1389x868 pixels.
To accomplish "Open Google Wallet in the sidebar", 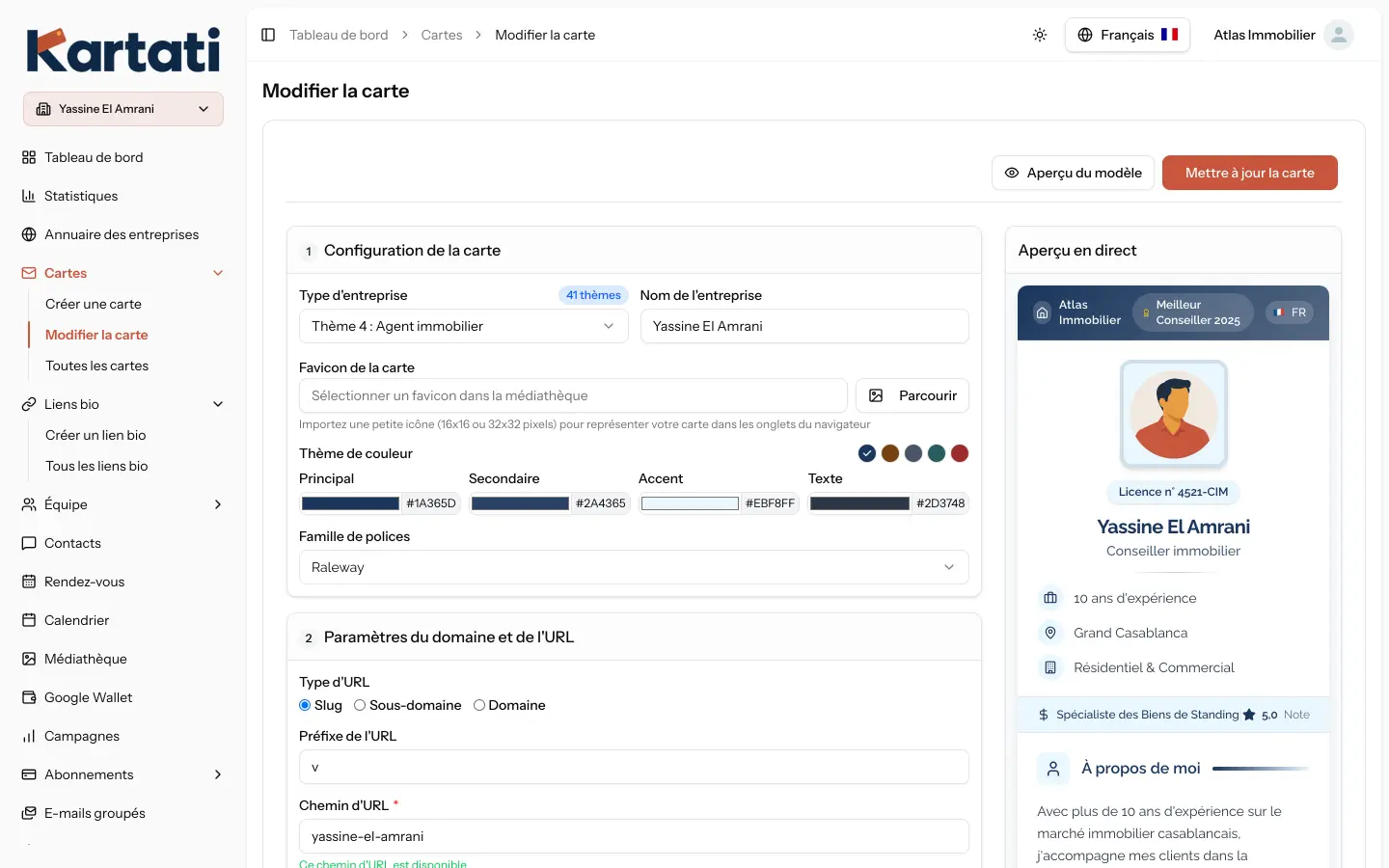I will click(123, 697).
